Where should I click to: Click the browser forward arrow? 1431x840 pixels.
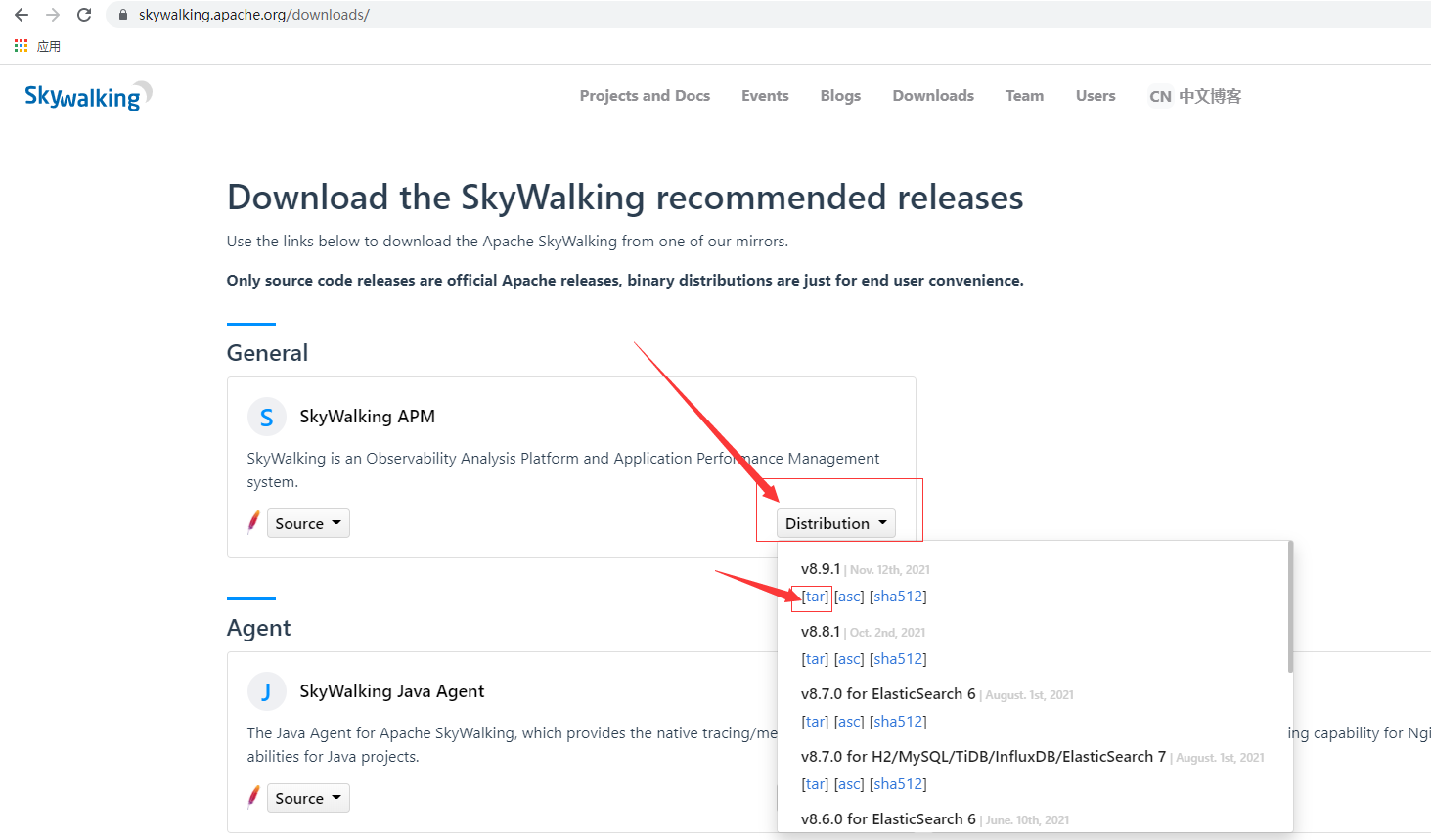tap(53, 15)
